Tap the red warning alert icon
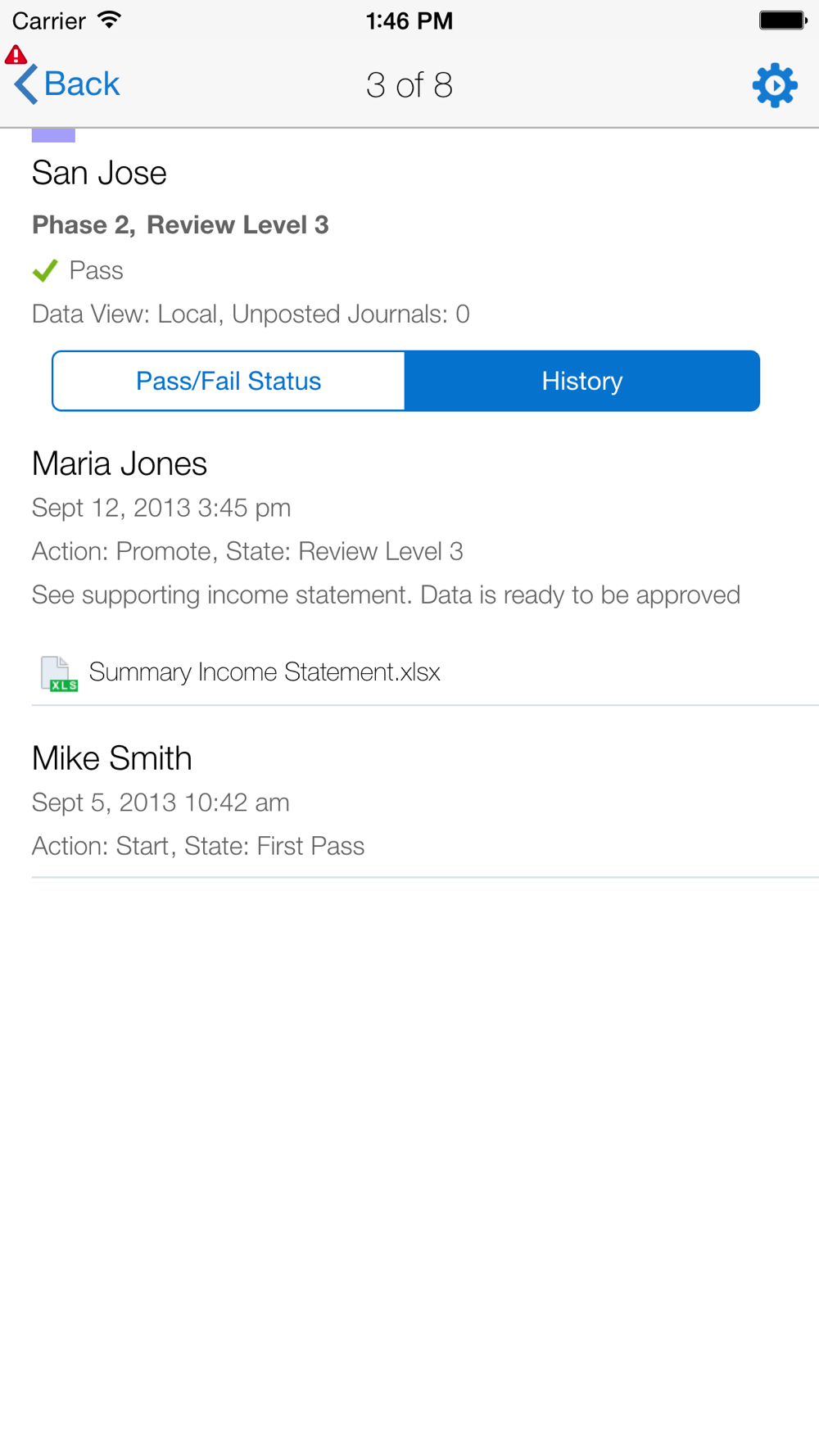 (16, 55)
